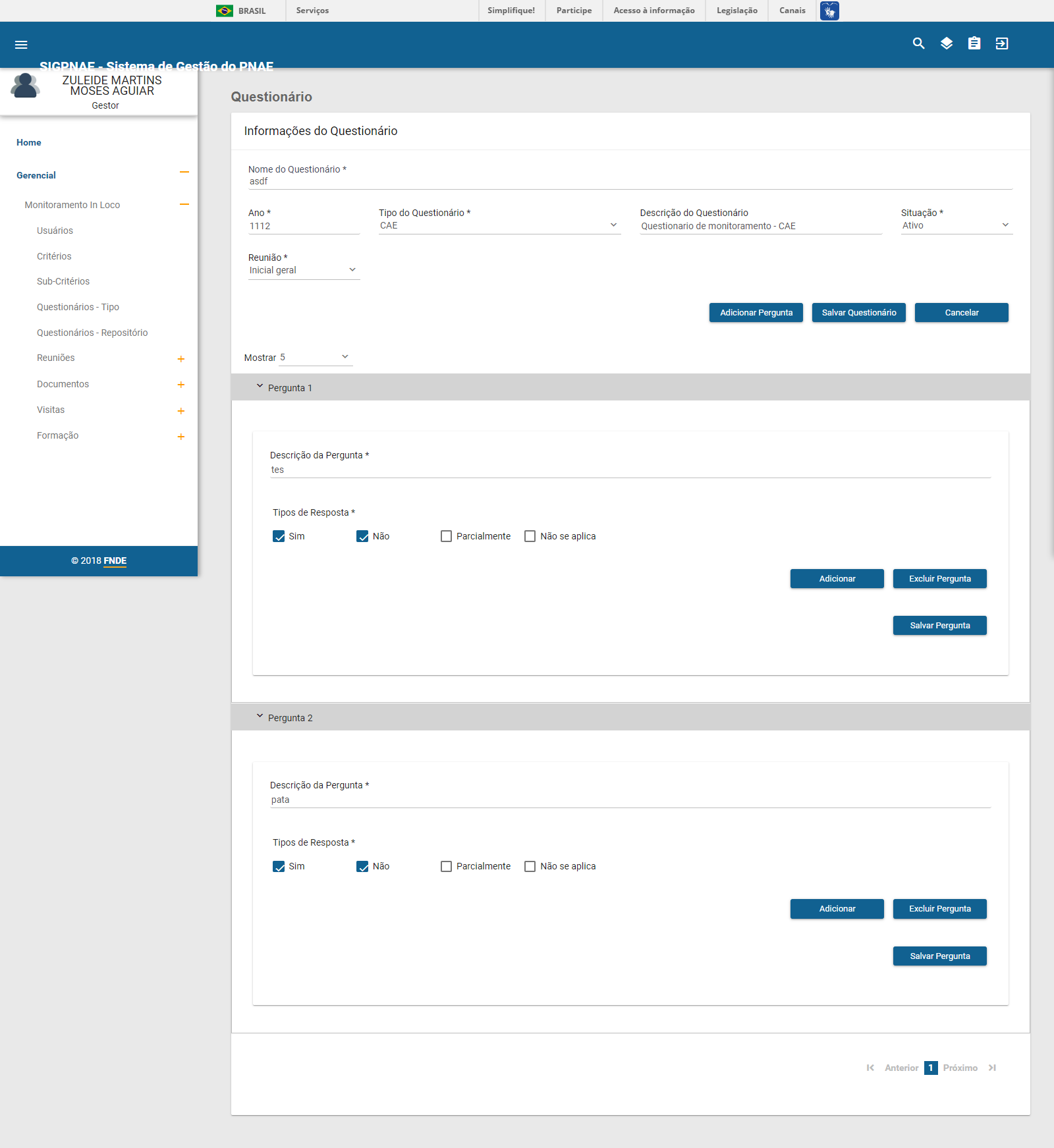Click the Salvar Questionário button
Screen dimensions: 1054x1148
coord(858,313)
